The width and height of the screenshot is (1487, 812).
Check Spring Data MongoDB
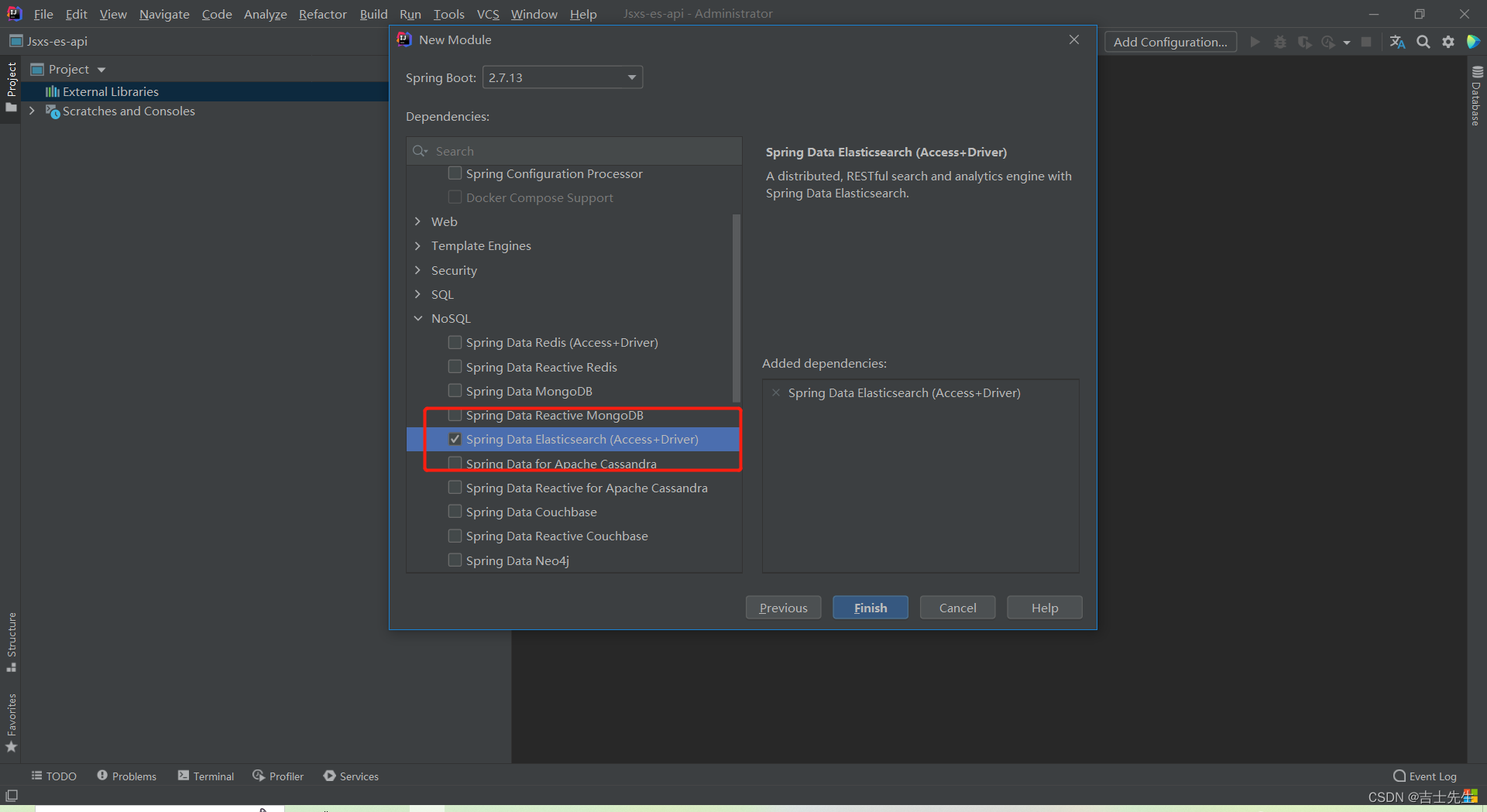point(455,390)
